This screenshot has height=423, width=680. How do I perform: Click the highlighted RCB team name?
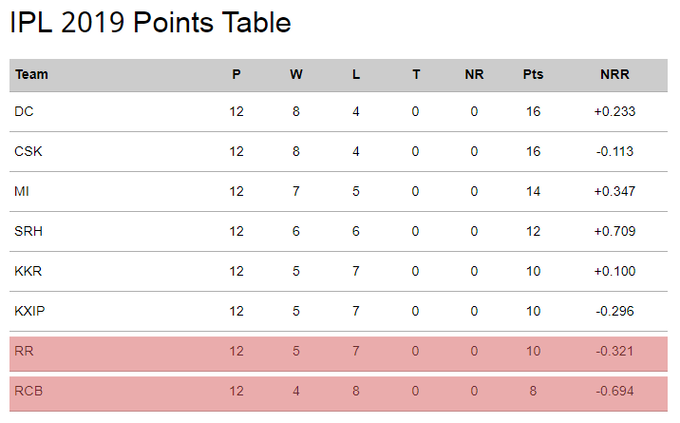coord(29,391)
